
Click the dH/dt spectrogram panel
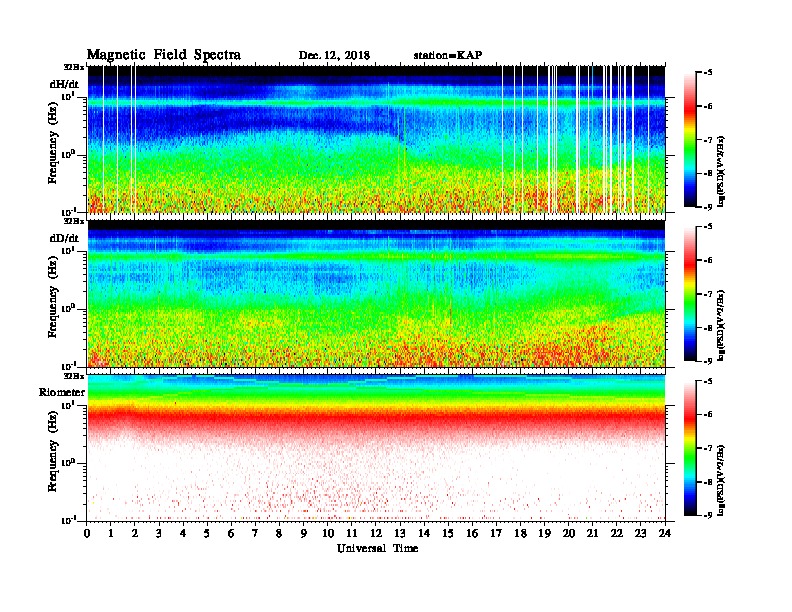tap(376, 139)
